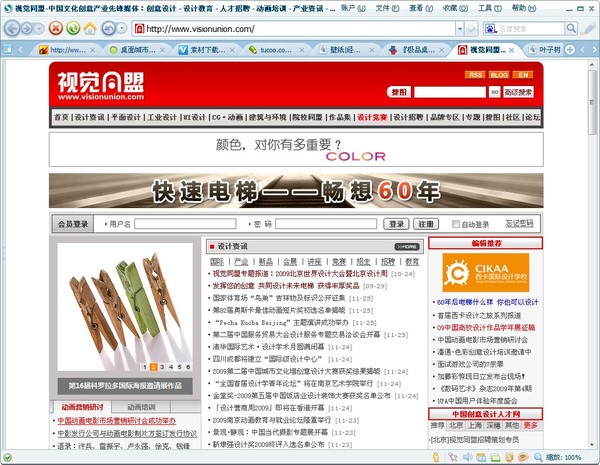Screen dimensions: 600x465
Task: Click the go arrow next to address bar
Action: click(x=471, y=28)
